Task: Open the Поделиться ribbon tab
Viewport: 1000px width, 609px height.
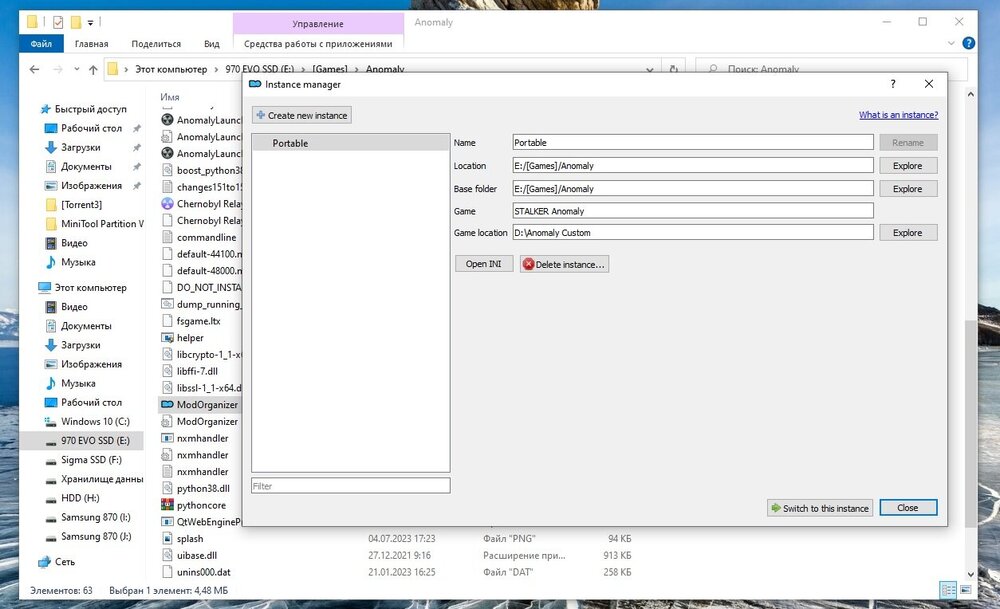Action: click(x=156, y=44)
